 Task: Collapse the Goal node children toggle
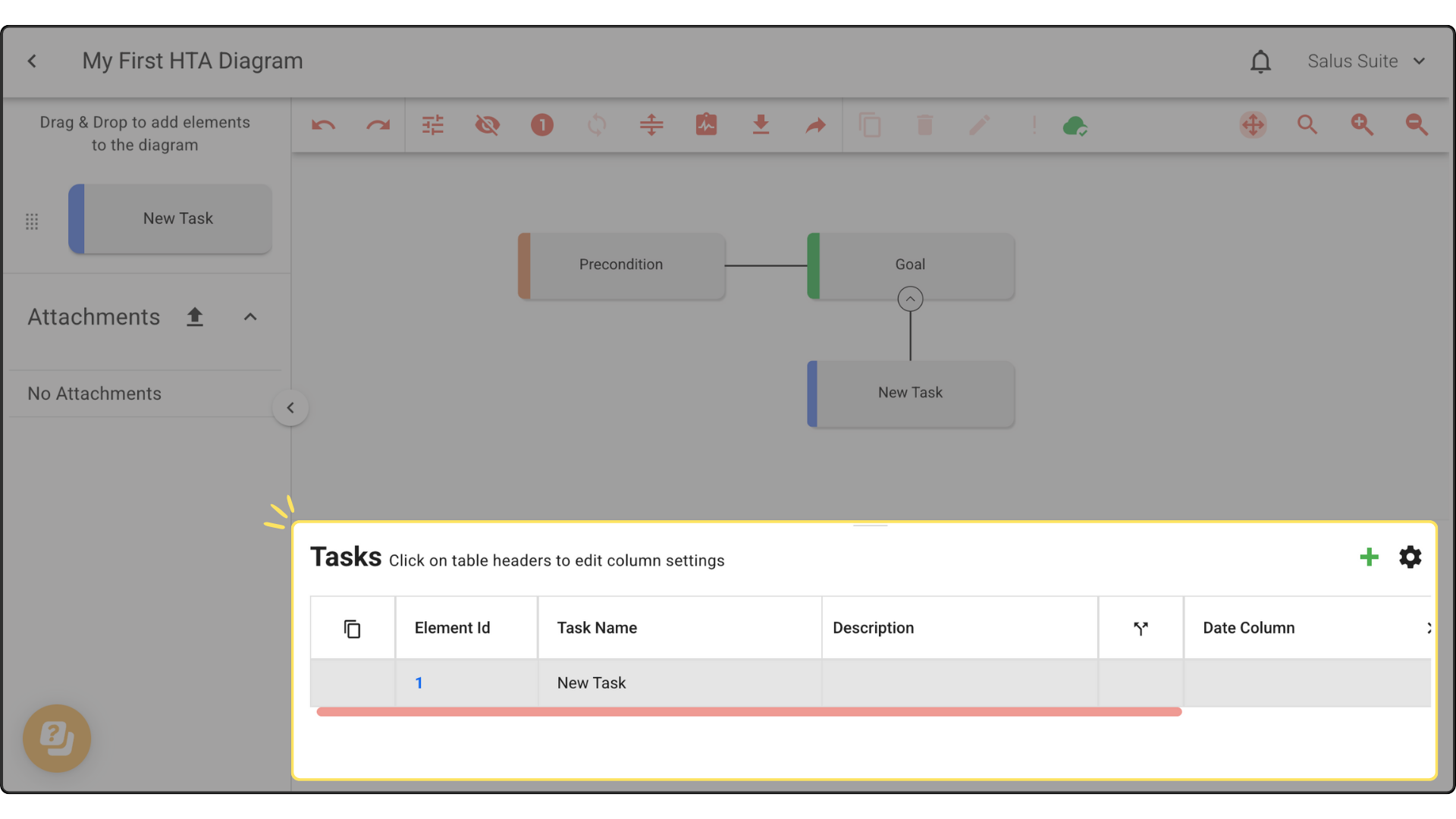910,299
